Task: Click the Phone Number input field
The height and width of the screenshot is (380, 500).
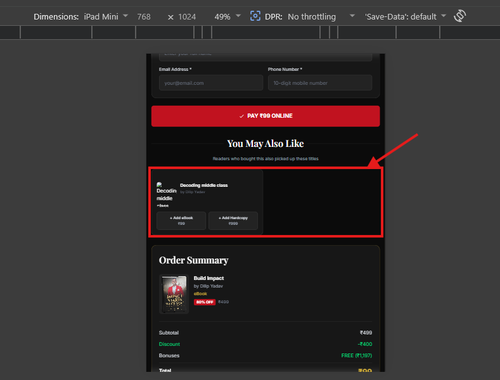Action: (x=320, y=83)
